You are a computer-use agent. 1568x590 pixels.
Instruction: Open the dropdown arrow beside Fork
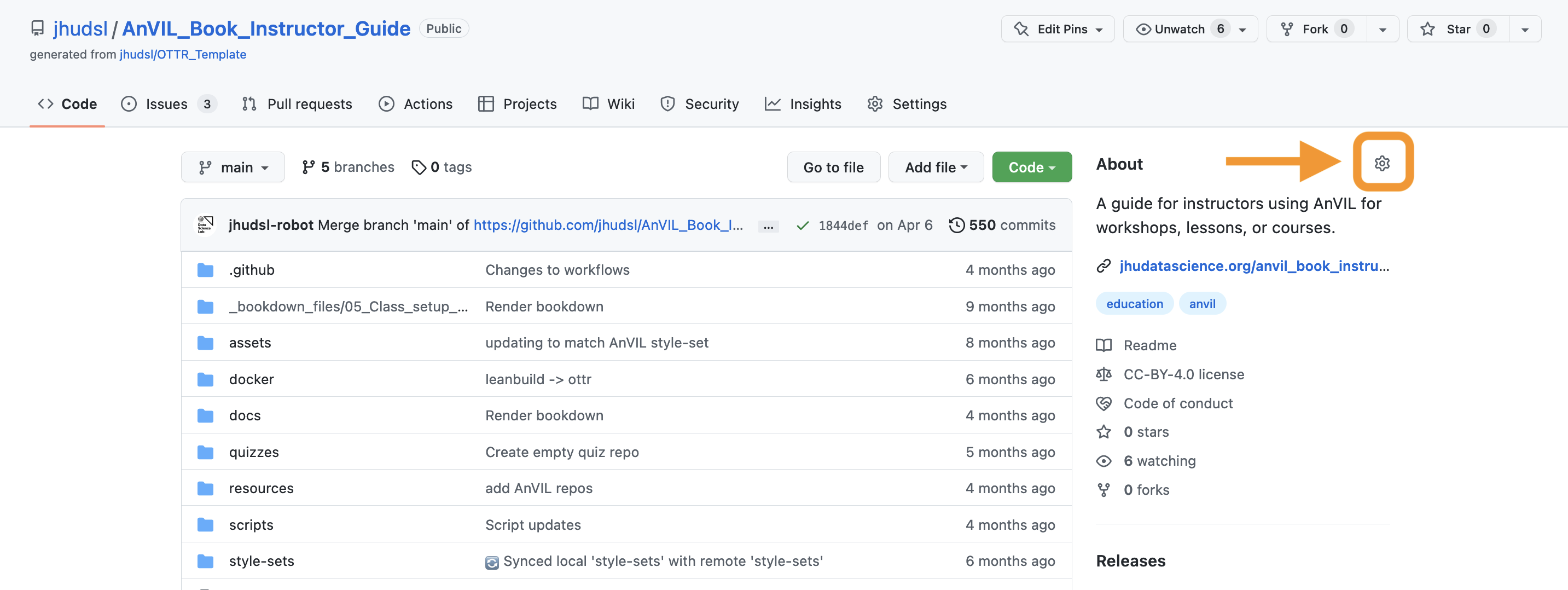pyautogui.click(x=1383, y=29)
